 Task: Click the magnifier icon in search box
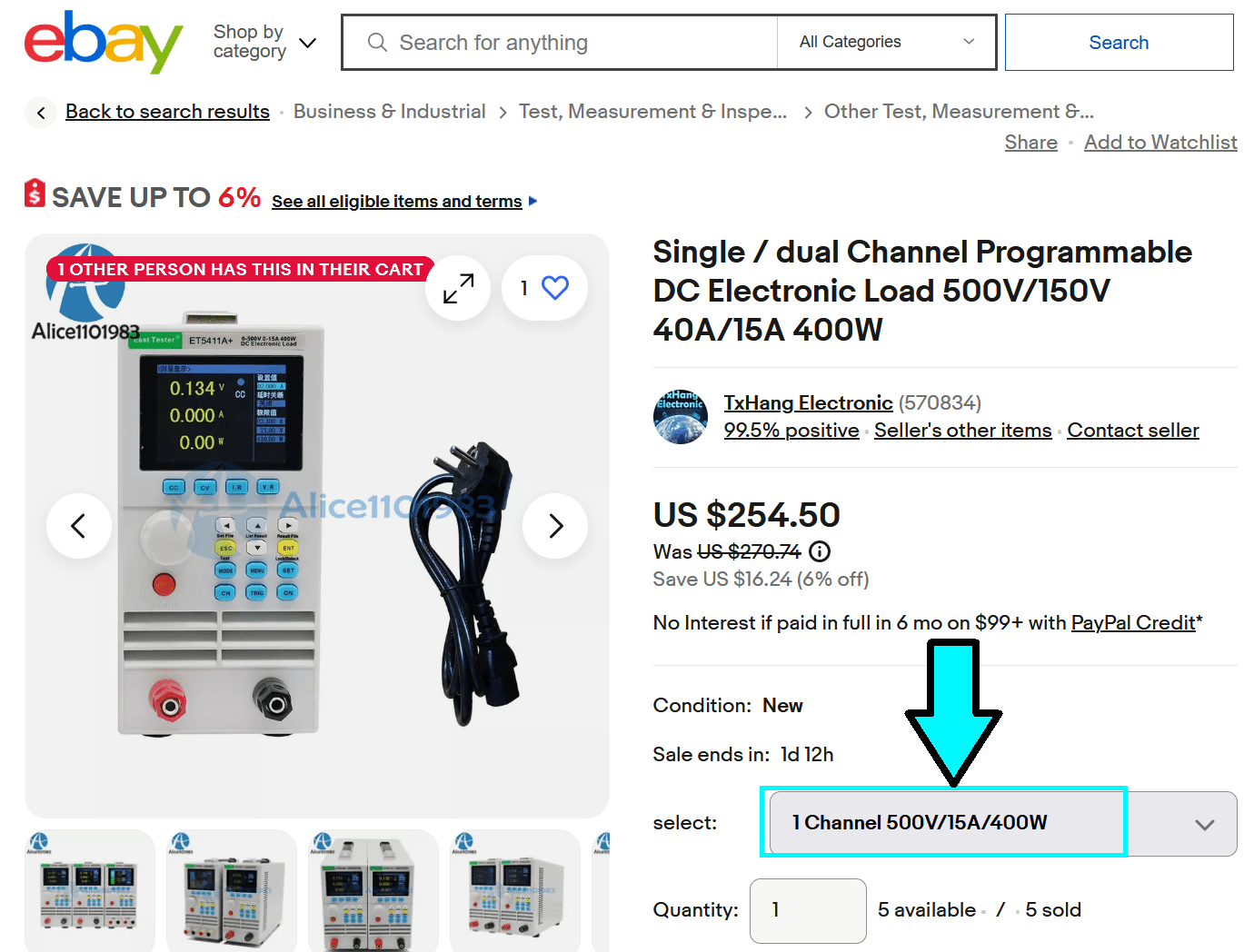[x=378, y=43]
